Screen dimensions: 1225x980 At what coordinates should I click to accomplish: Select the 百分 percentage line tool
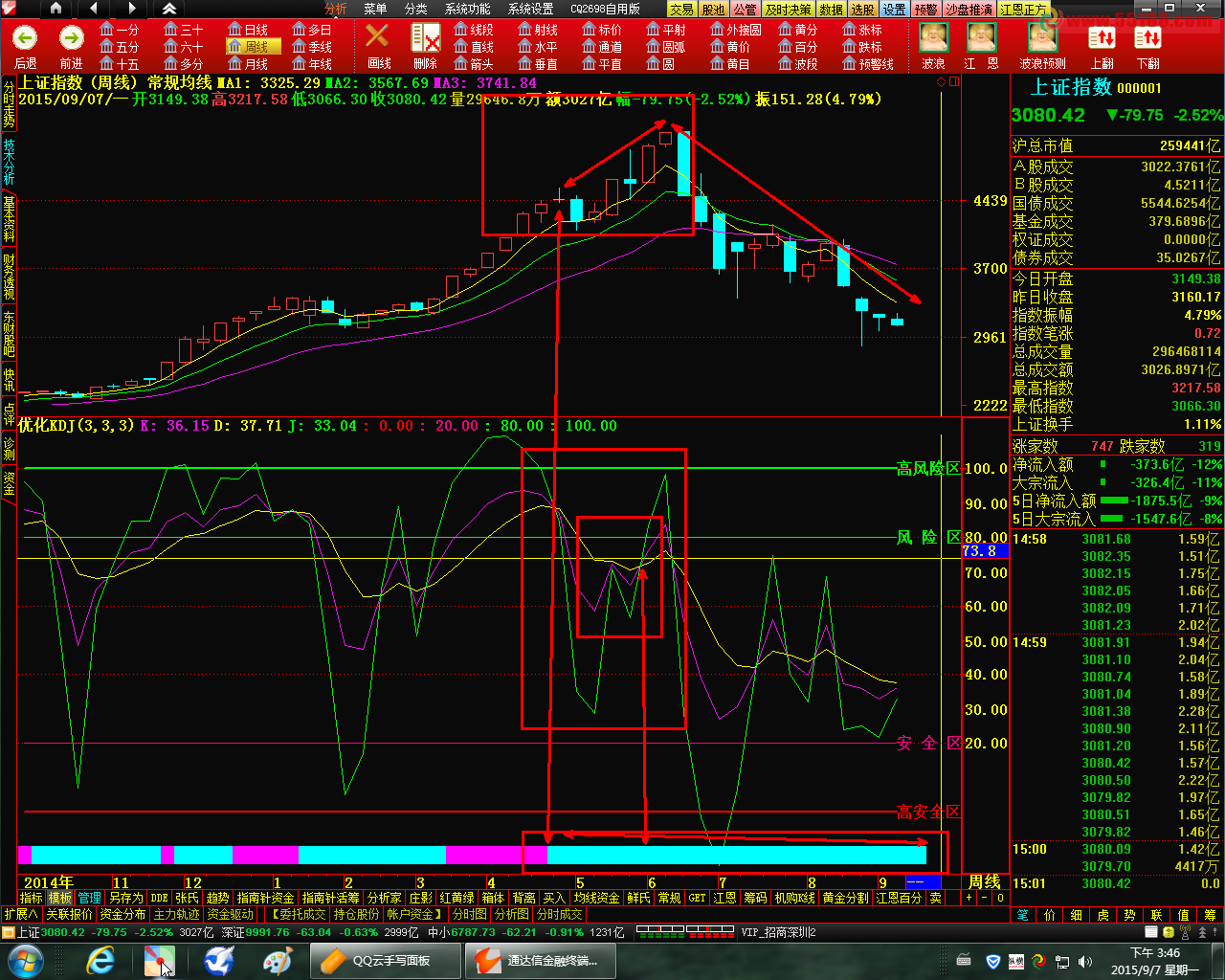point(799,47)
